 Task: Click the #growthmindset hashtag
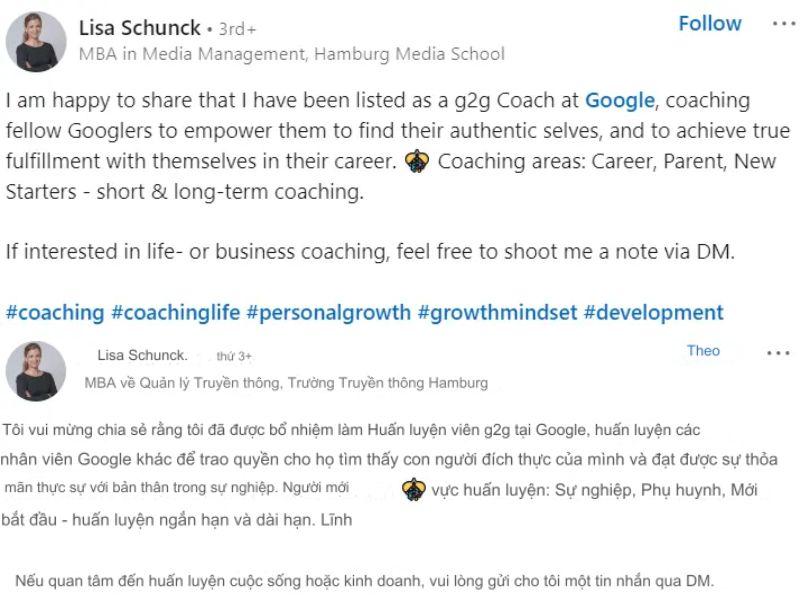[x=497, y=312]
